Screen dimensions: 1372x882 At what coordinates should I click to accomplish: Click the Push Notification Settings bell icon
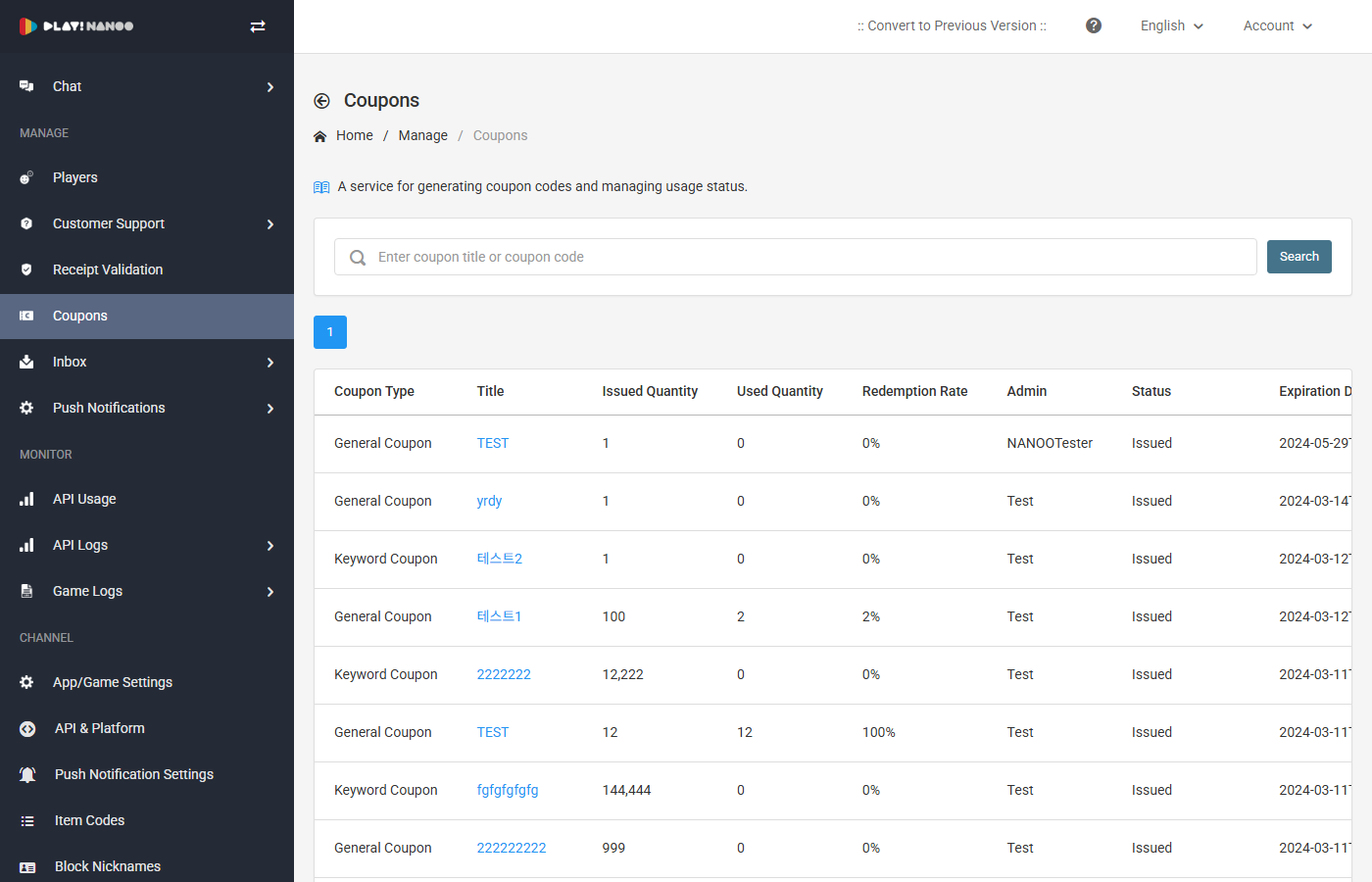point(27,774)
